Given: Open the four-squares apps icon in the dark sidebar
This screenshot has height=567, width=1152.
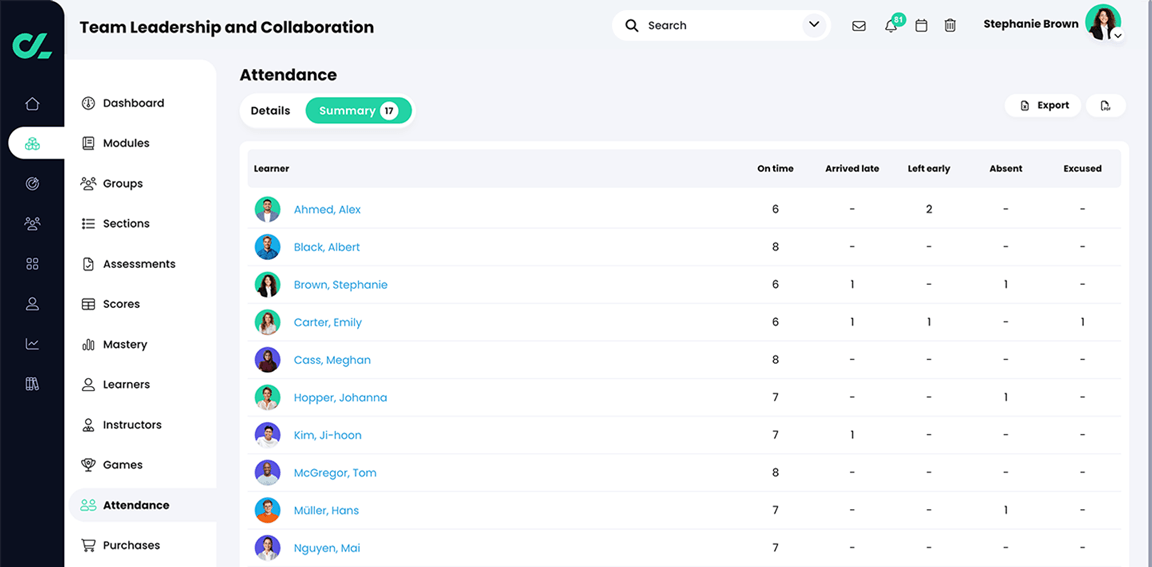Looking at the screenshot, I should pyautogui.click(x=32, y=264).
